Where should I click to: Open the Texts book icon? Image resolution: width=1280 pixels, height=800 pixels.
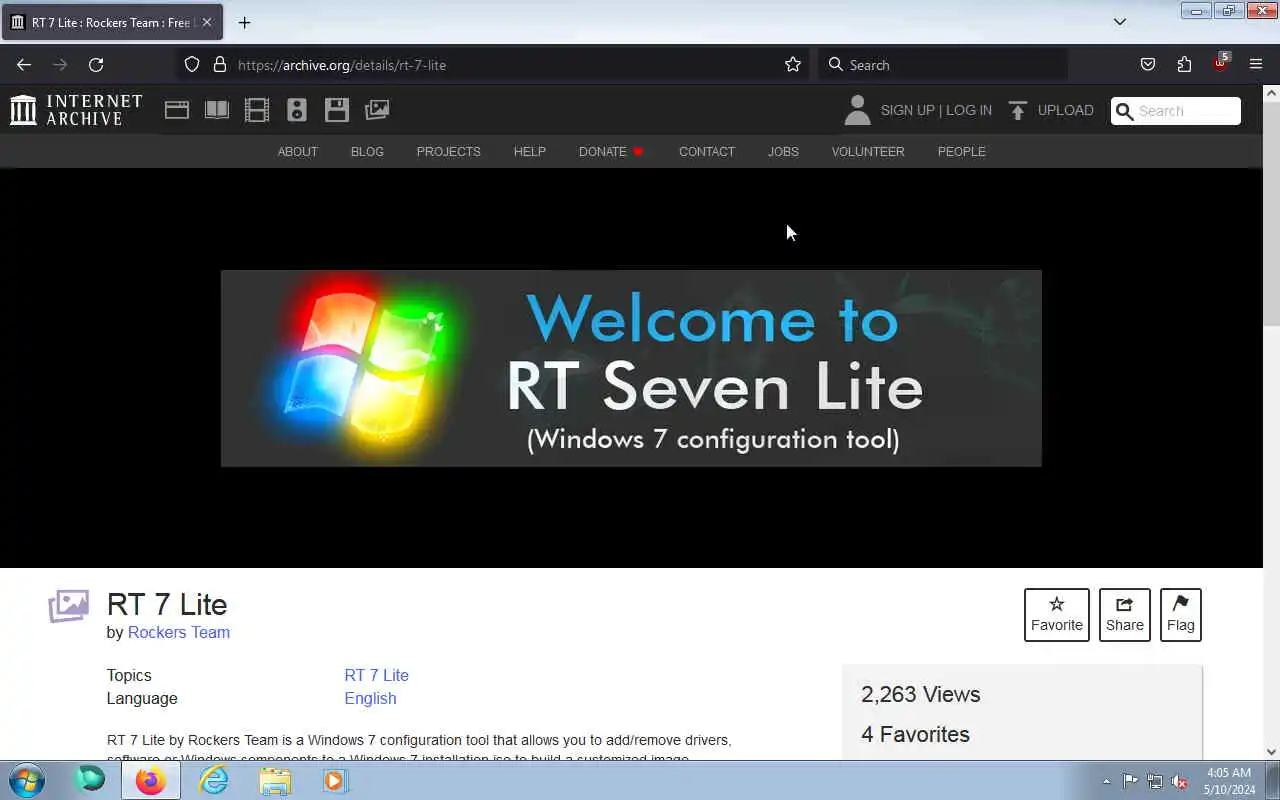pos(217,110)
